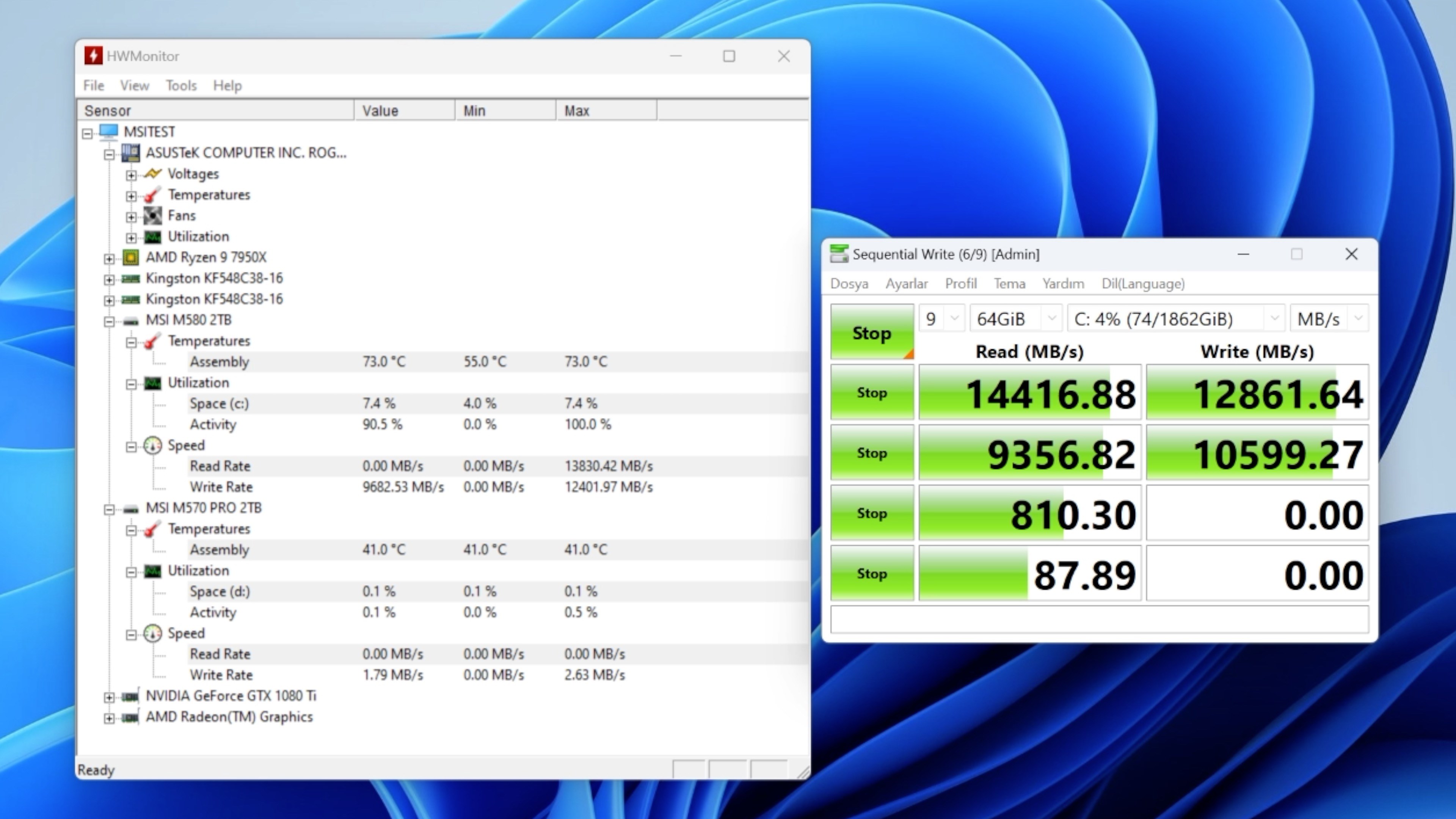The width and height of the screenshot is (1456, 819).
Task: Click the 12861.64 write result cell
Action: coord(1258,392)
